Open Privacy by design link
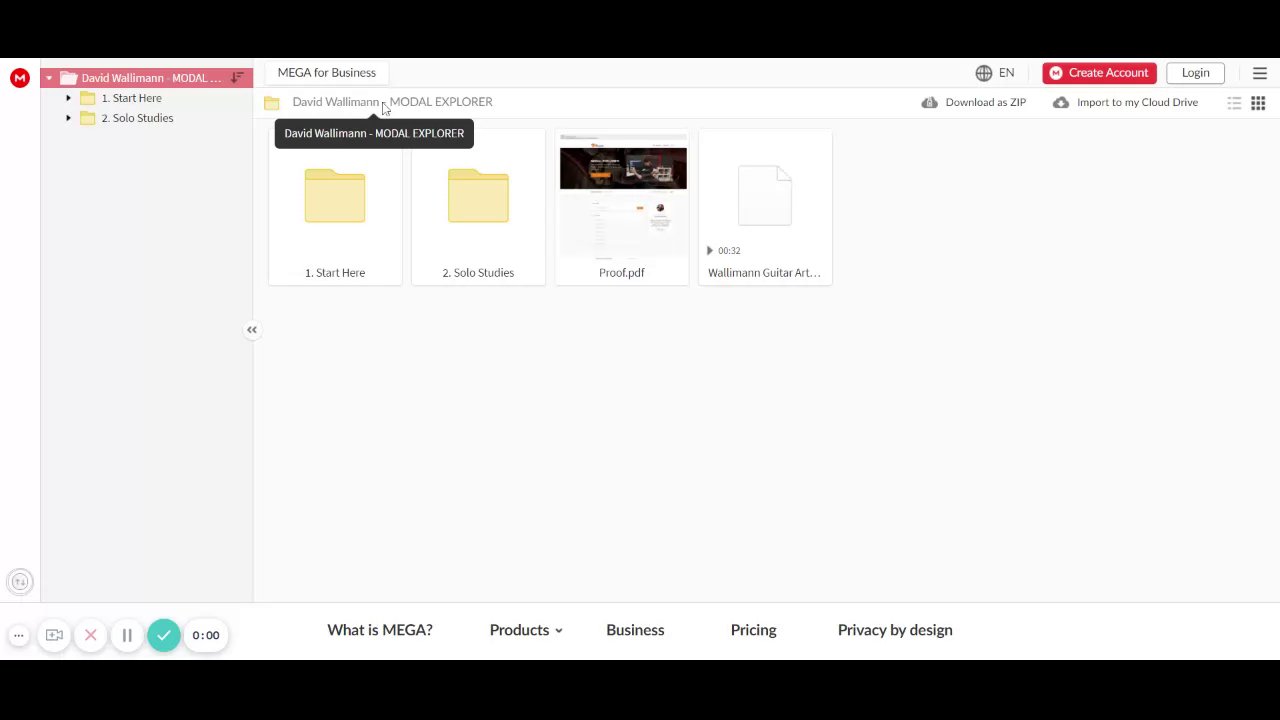 coord(895,630)
